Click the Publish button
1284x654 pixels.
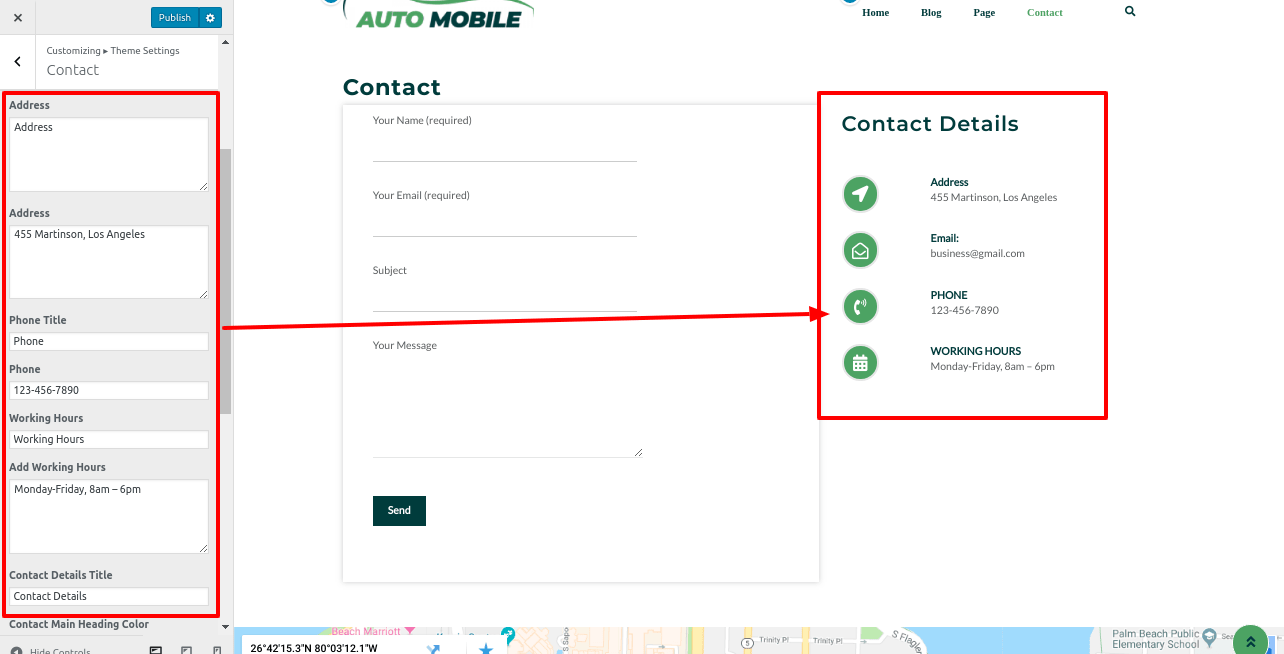click(174, 18)
